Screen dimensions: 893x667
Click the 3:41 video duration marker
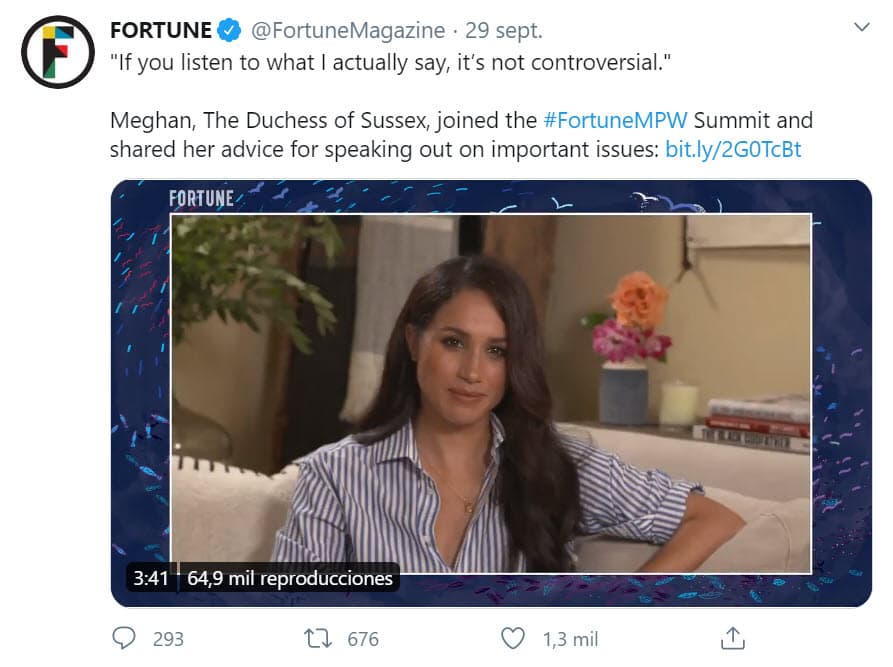[150, 577]
